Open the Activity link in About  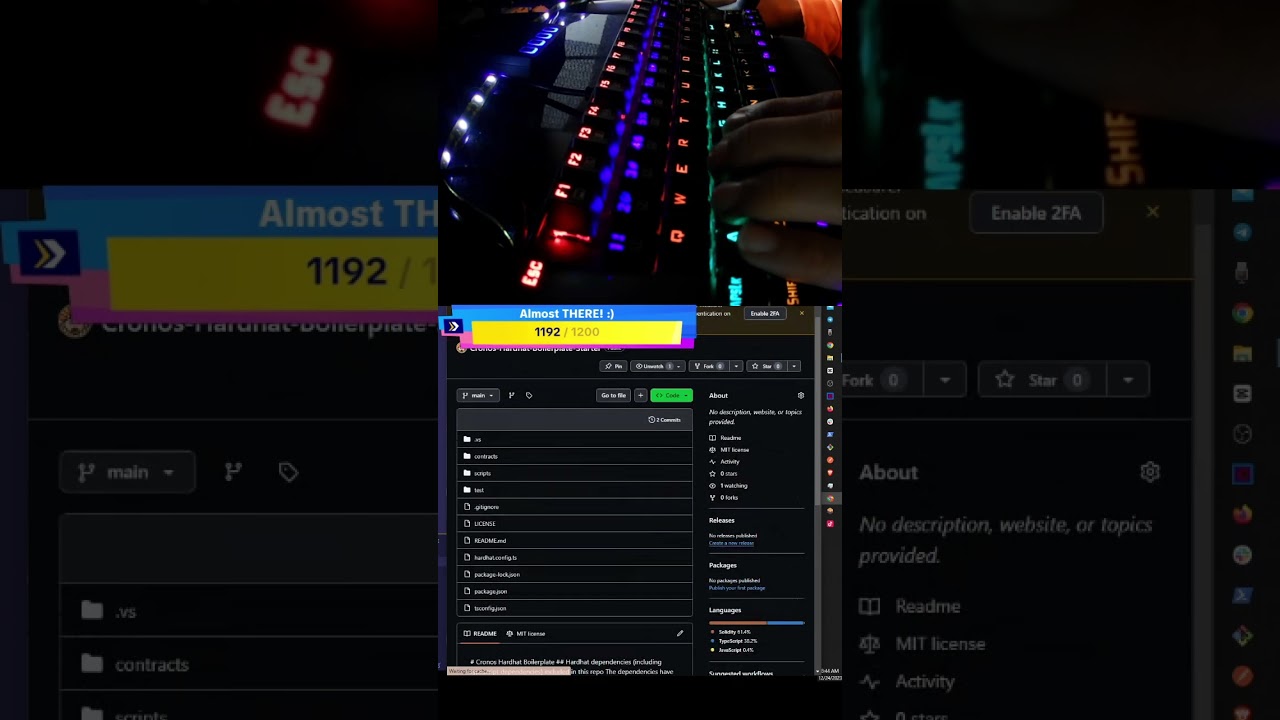(x=725, y=462)
